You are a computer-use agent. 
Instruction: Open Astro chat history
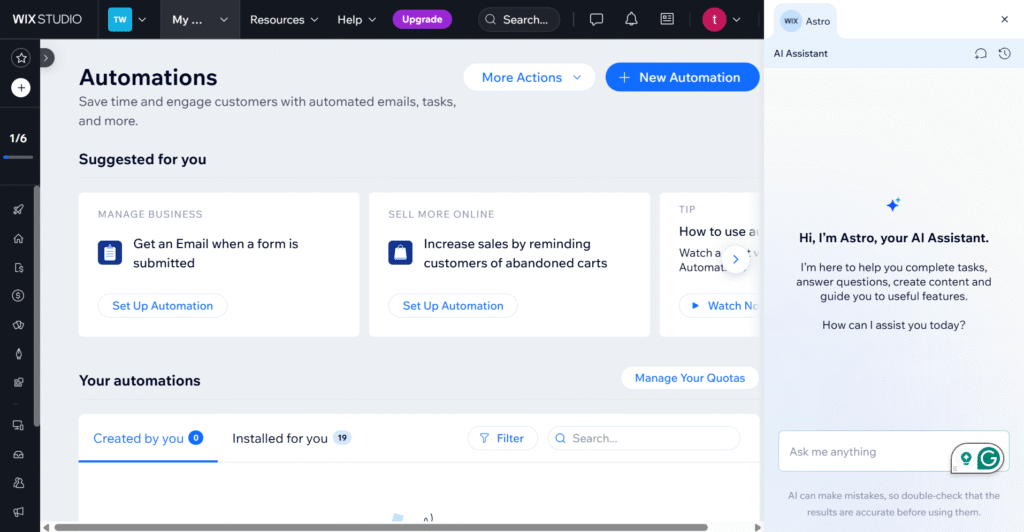tap(1004, 53)
